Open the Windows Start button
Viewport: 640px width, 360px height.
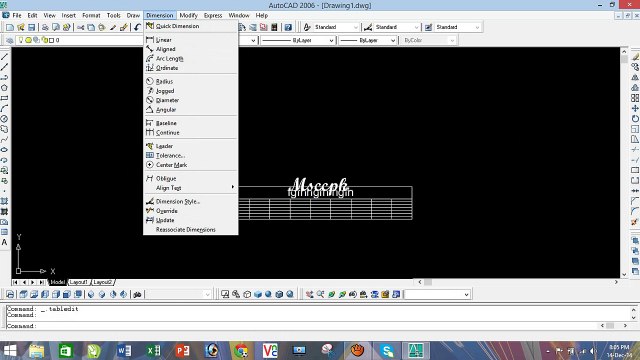click(10, 351)
